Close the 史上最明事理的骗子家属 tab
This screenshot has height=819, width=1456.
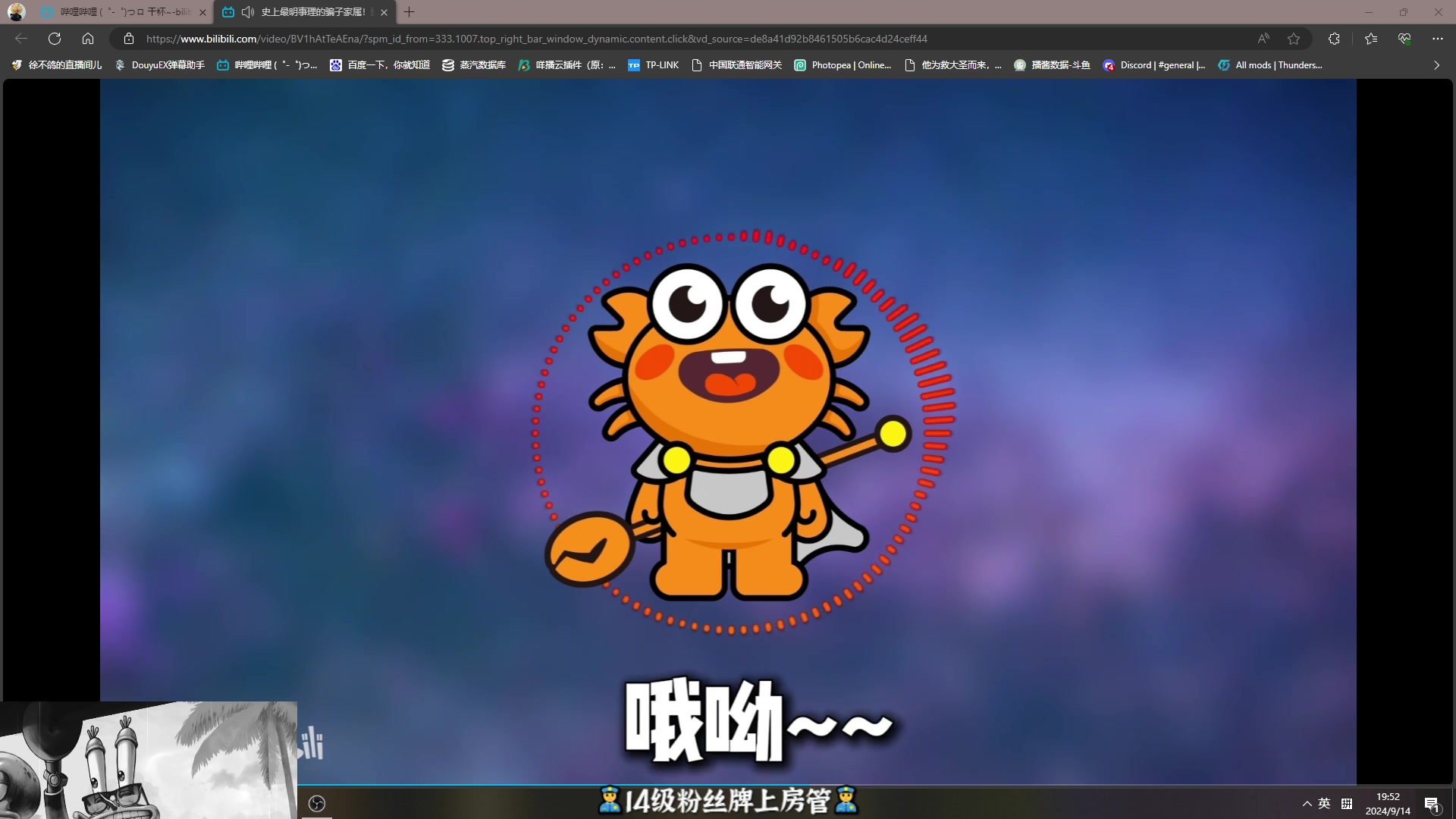(384, 12)
